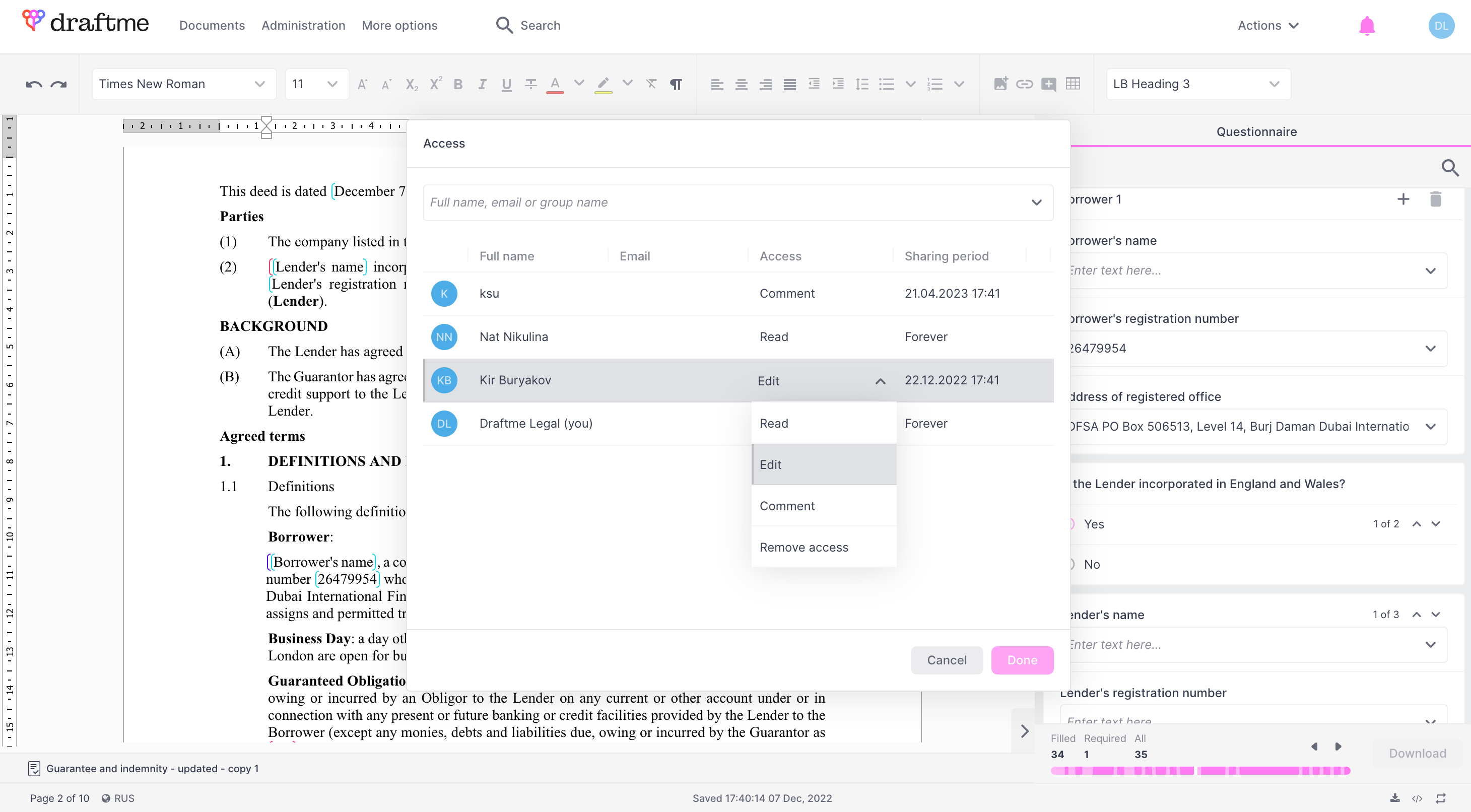Click the undo arrow icon
This screenshot has height=812, width=1471.
(34, 85)
